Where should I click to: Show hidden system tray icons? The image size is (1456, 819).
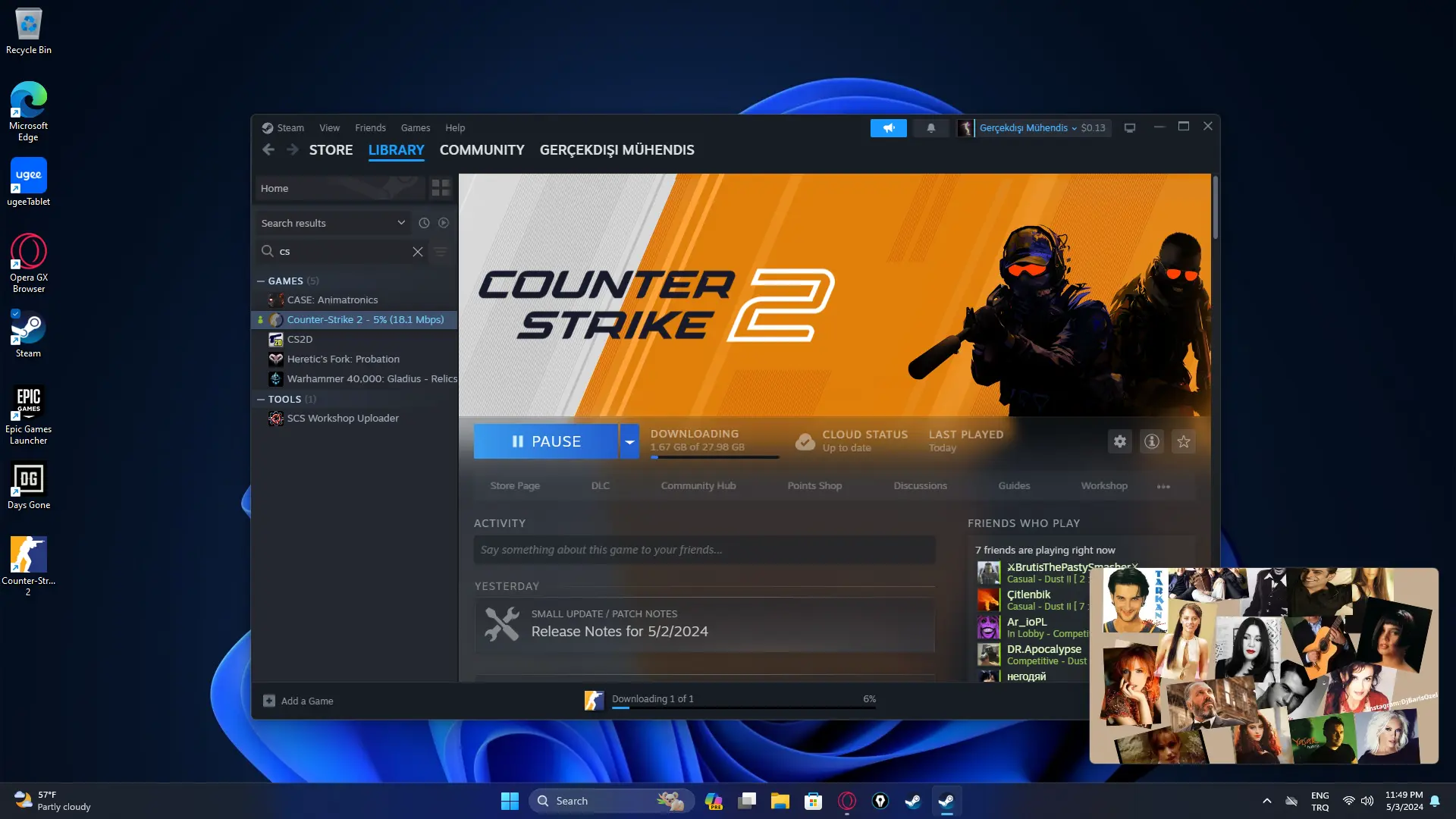1266,801
